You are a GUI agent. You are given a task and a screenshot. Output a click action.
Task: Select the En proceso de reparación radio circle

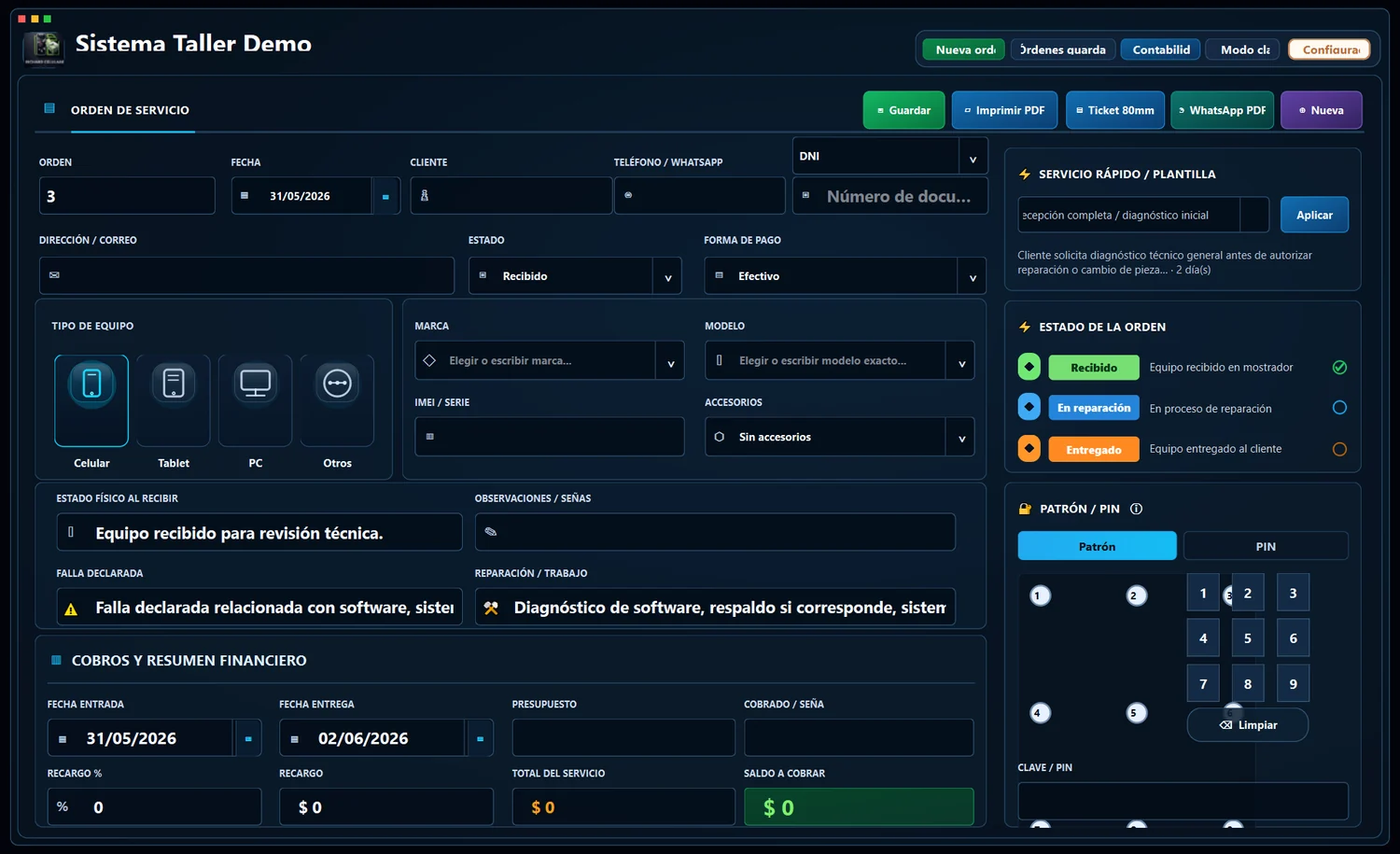pyautogui.click(x=1339, y=408)
